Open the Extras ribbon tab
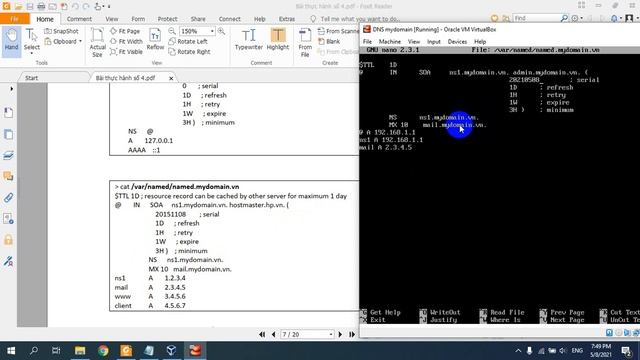640x360 pixels. pos(287,19)
